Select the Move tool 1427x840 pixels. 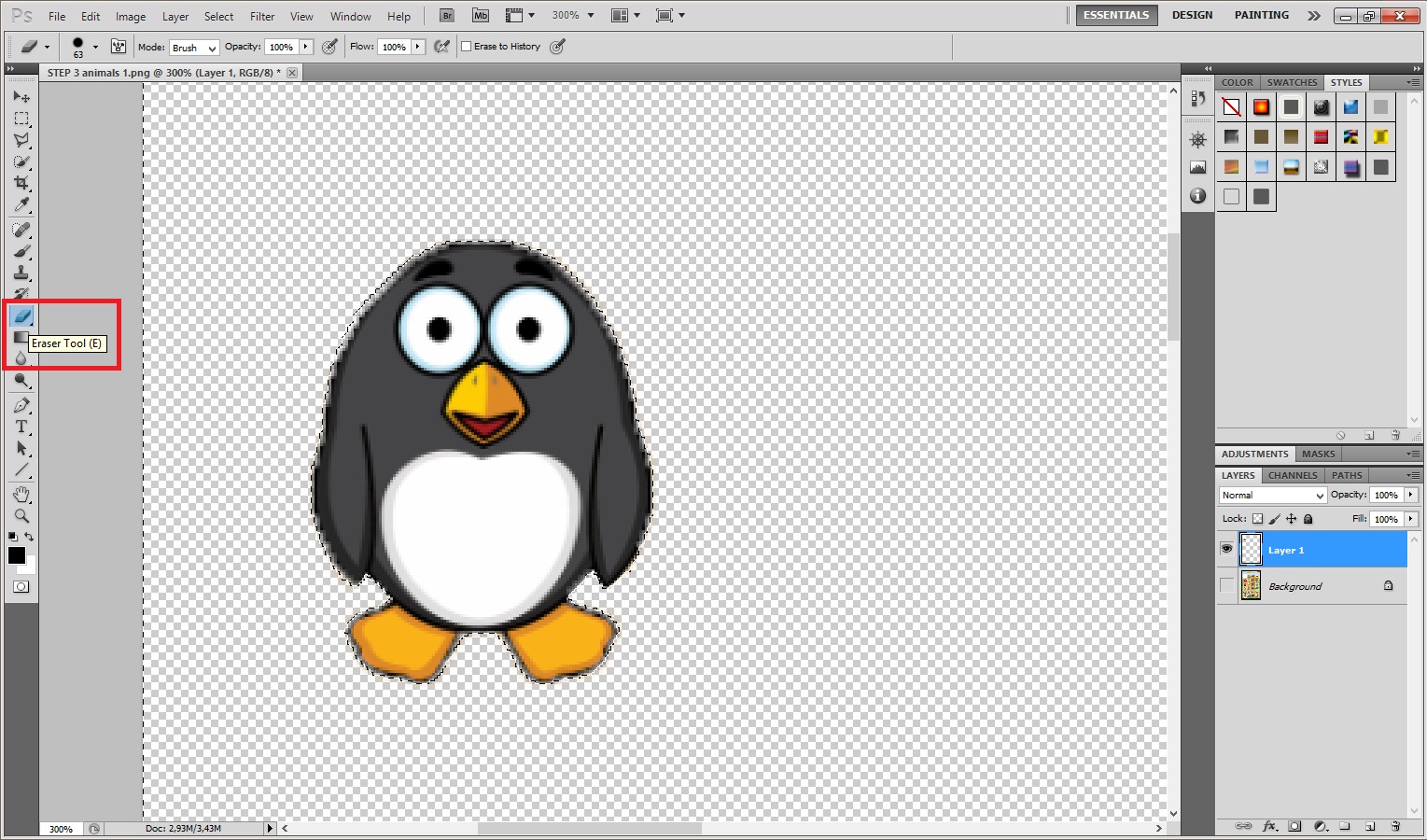click(x=21, y=97)
